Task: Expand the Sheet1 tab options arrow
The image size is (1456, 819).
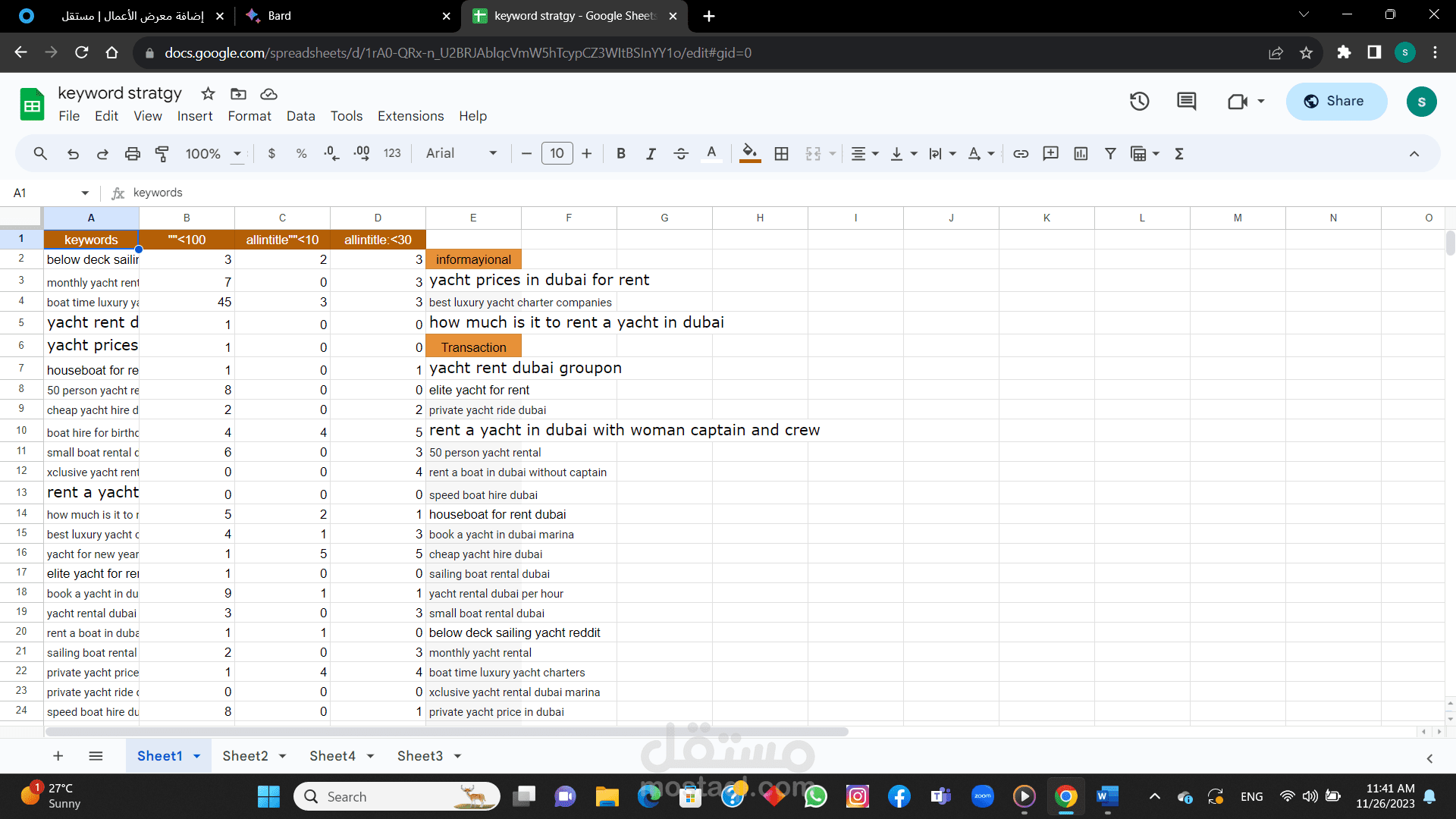Action: pyautogui.click(x=197, y=757)
